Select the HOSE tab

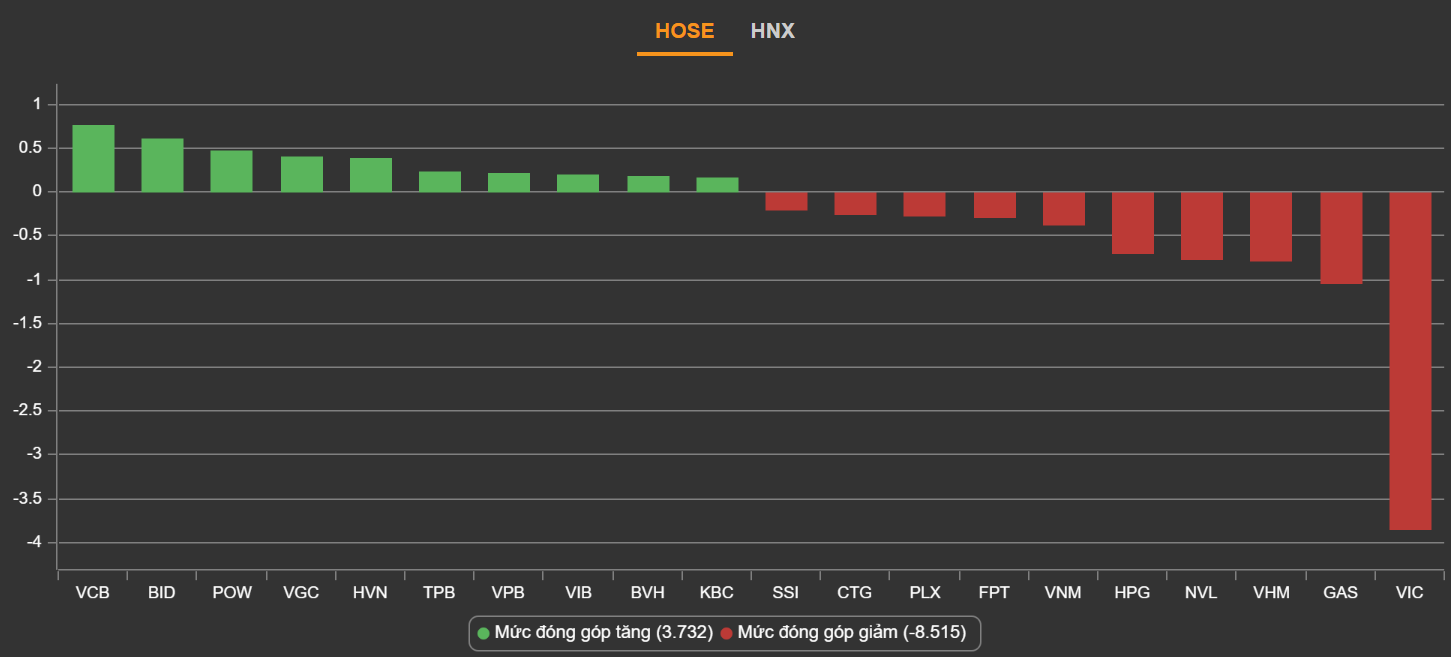tap(684, 31)
